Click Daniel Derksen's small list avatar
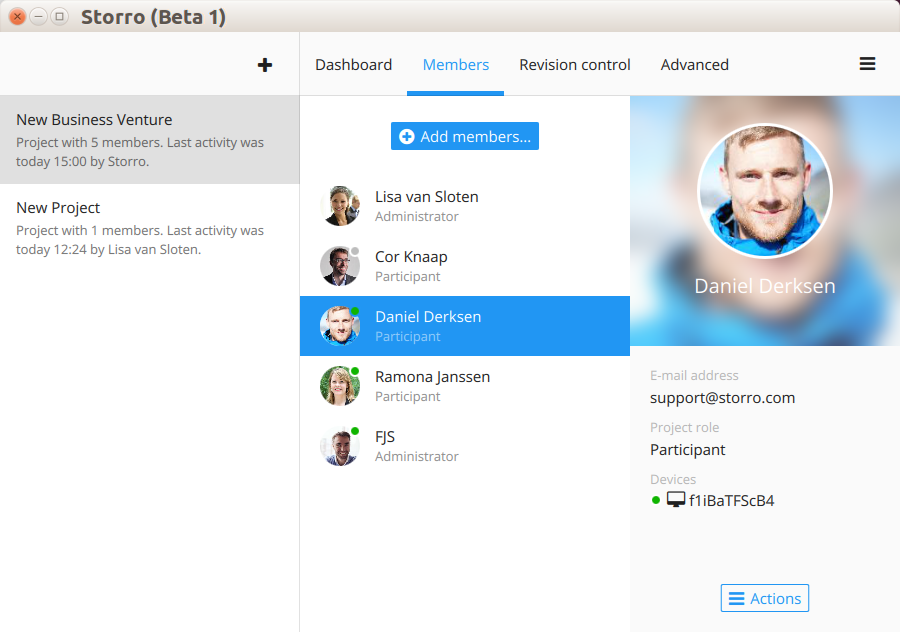Image resolution: width=900 pixels, height=632 pixels. (x=340, y=325)
